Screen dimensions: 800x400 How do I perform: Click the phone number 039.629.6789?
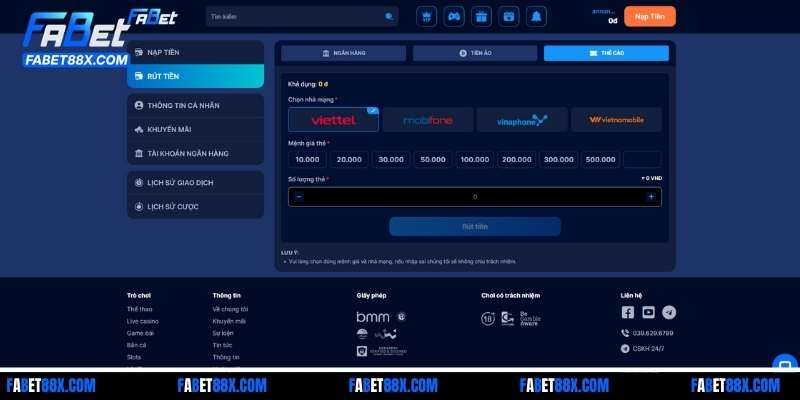653,333
